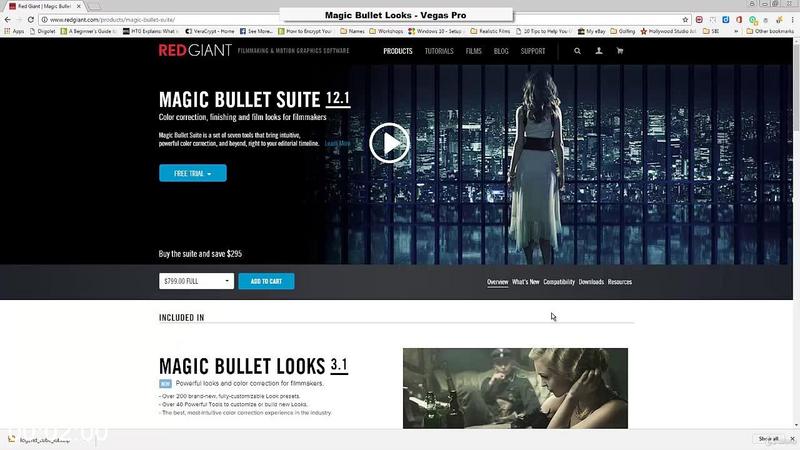Select the Red Giant browser tab
The height and width of the screenshot is (450, 800).
tap(44, 6)
